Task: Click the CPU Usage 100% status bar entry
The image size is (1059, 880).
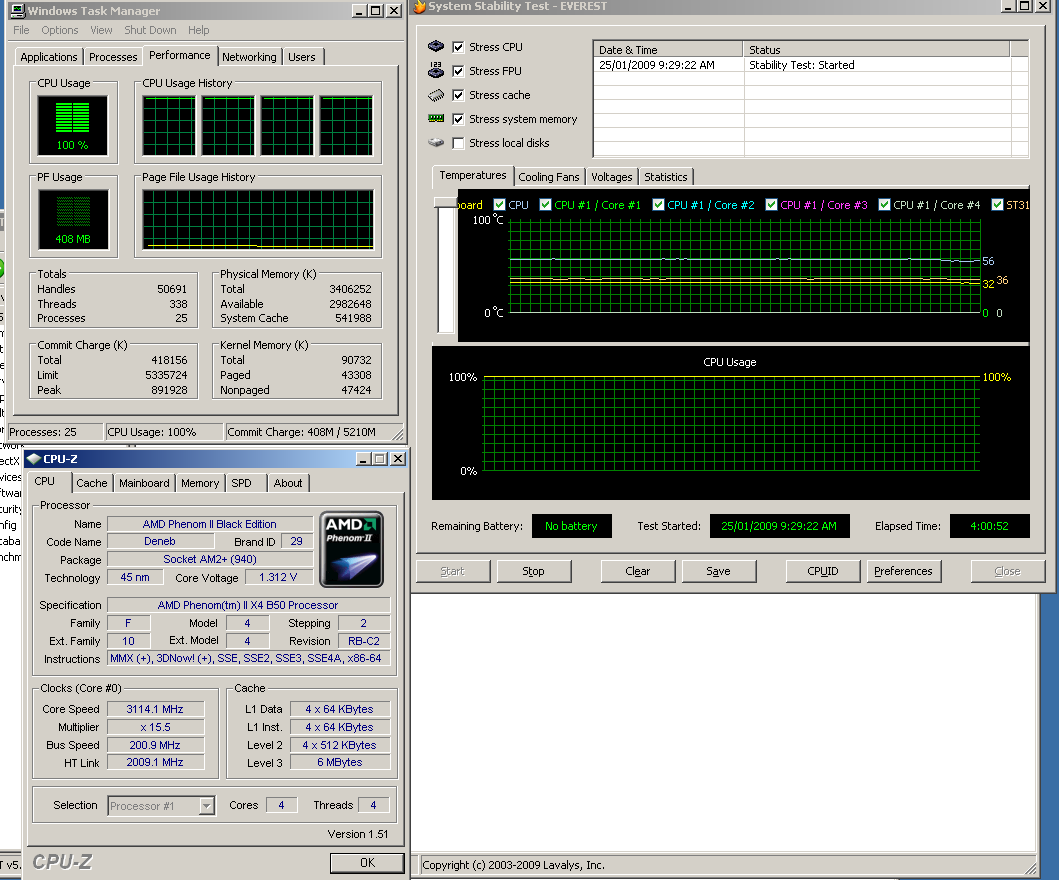Action: click(163, 432)
